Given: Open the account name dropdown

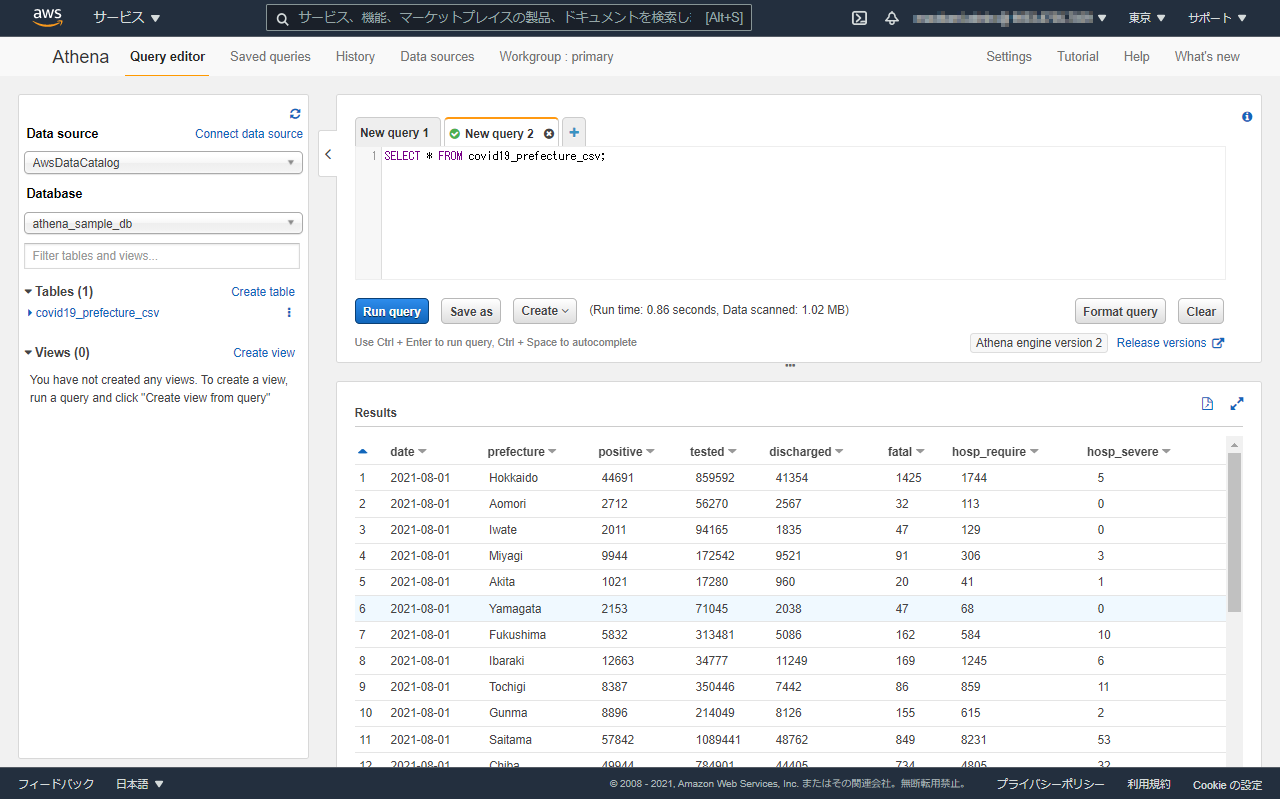Looking at the screenshot, I should click(x=1011, y=18).
